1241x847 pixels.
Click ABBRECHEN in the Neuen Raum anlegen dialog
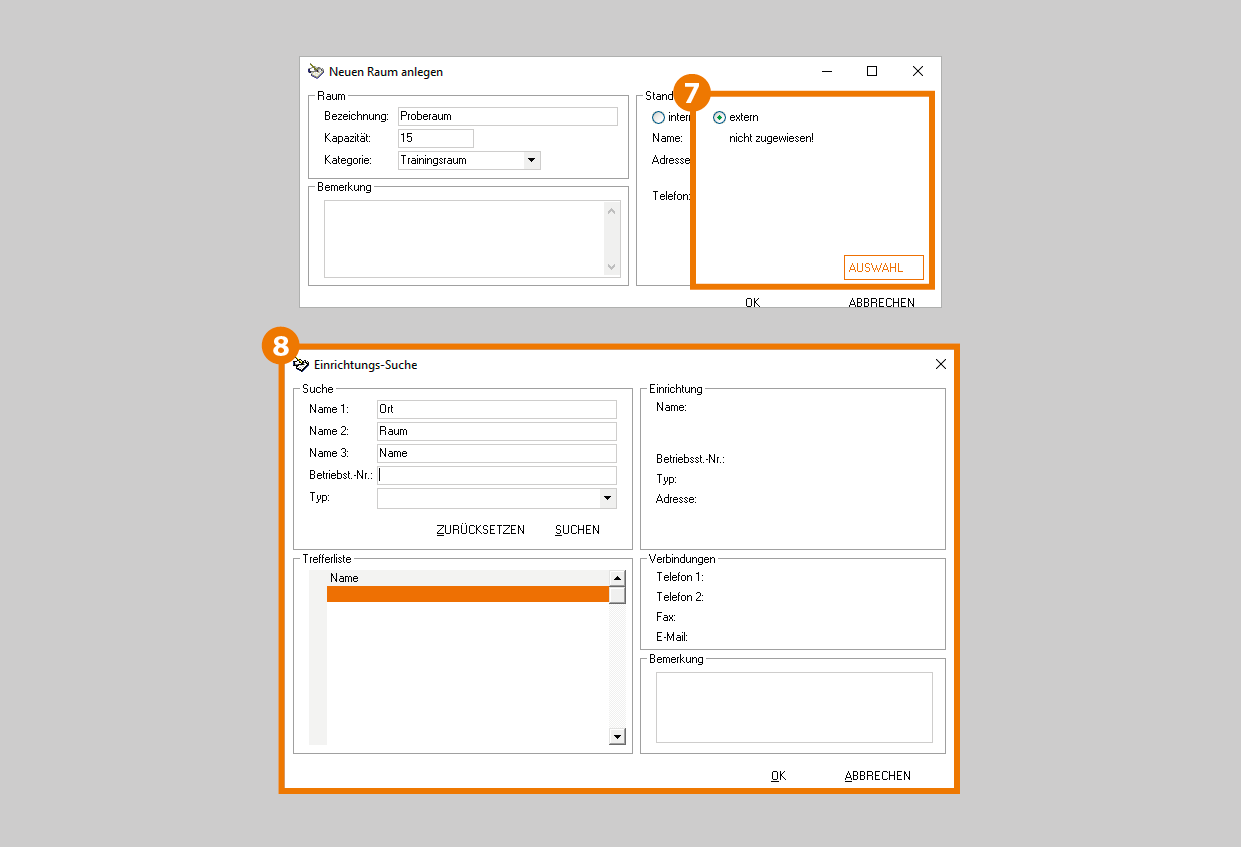(881, 302)
